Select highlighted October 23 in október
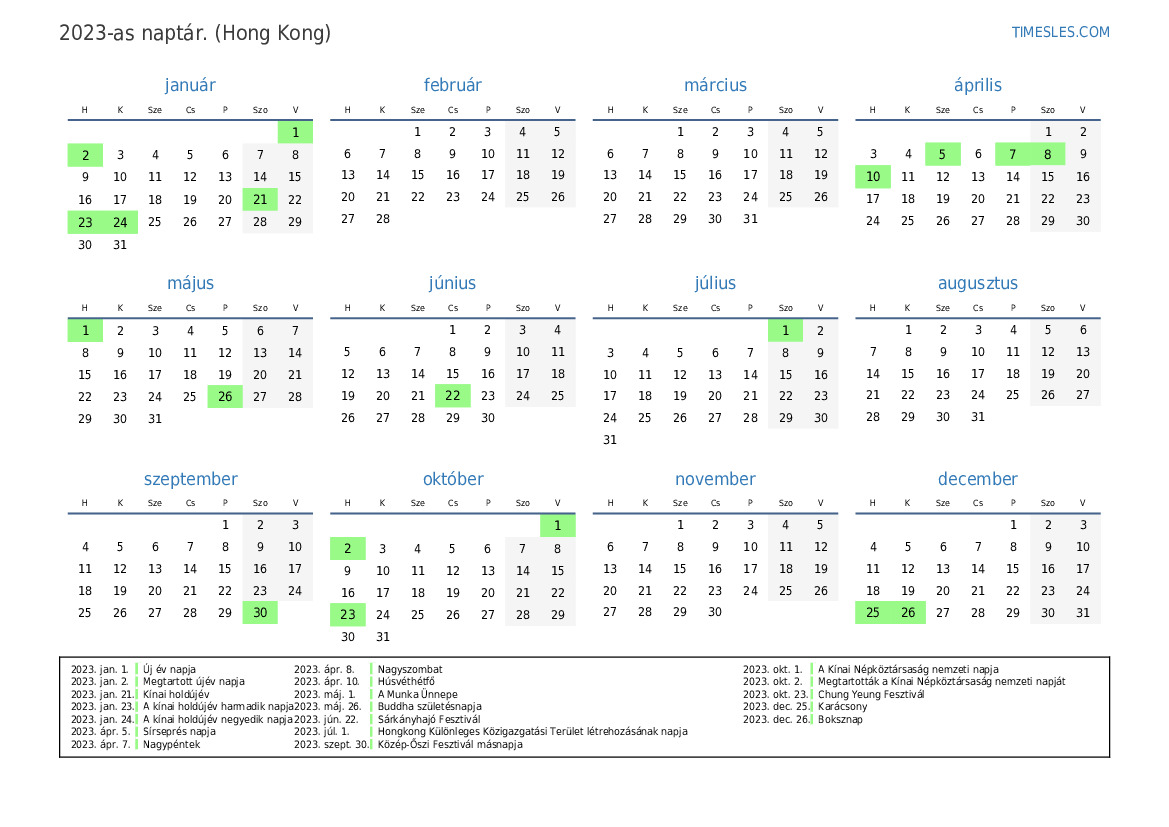The height and width of the screenshot is (827, 1169). click(x=347, y=614)
